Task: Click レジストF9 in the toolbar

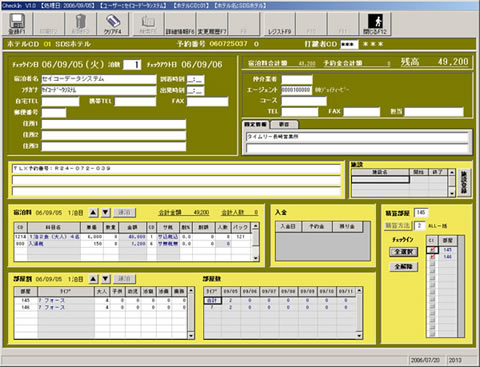Action: (279, 24)
